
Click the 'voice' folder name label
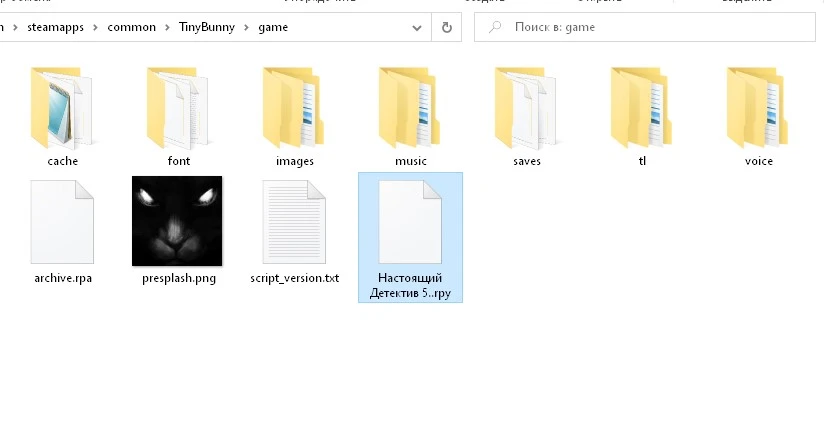759,161
